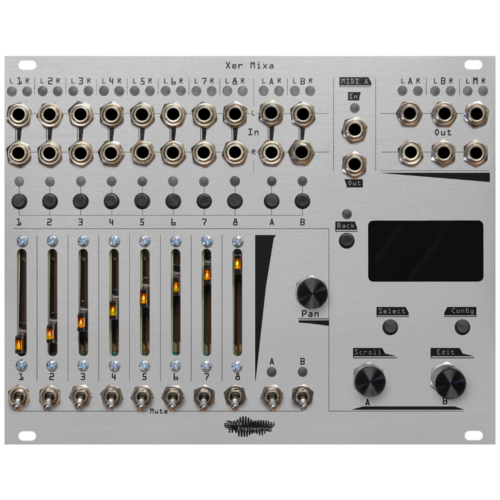
Task: Push the channel 5 select button
Action: point(142,201)
